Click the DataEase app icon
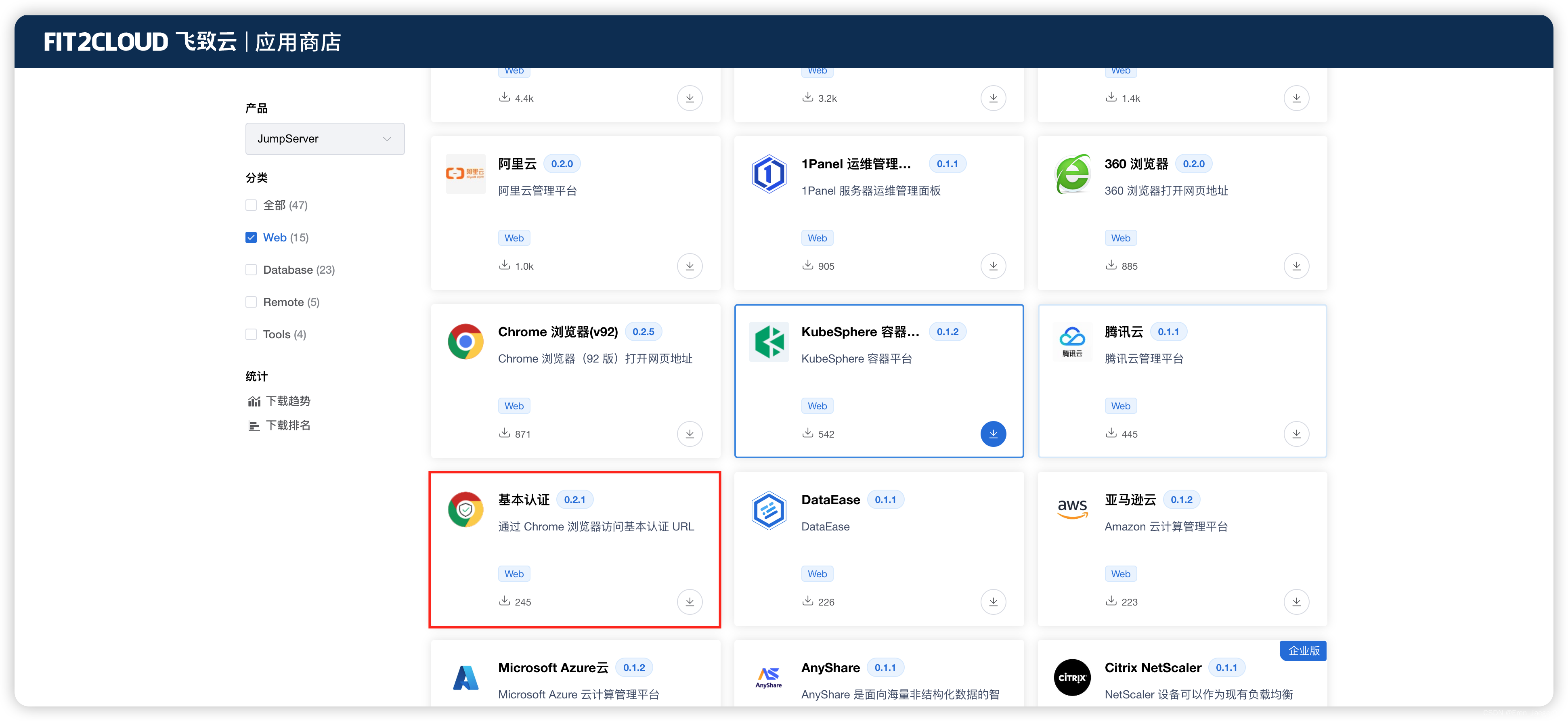Viewport: 1568px width, 721px height. [x=768, y=510]
